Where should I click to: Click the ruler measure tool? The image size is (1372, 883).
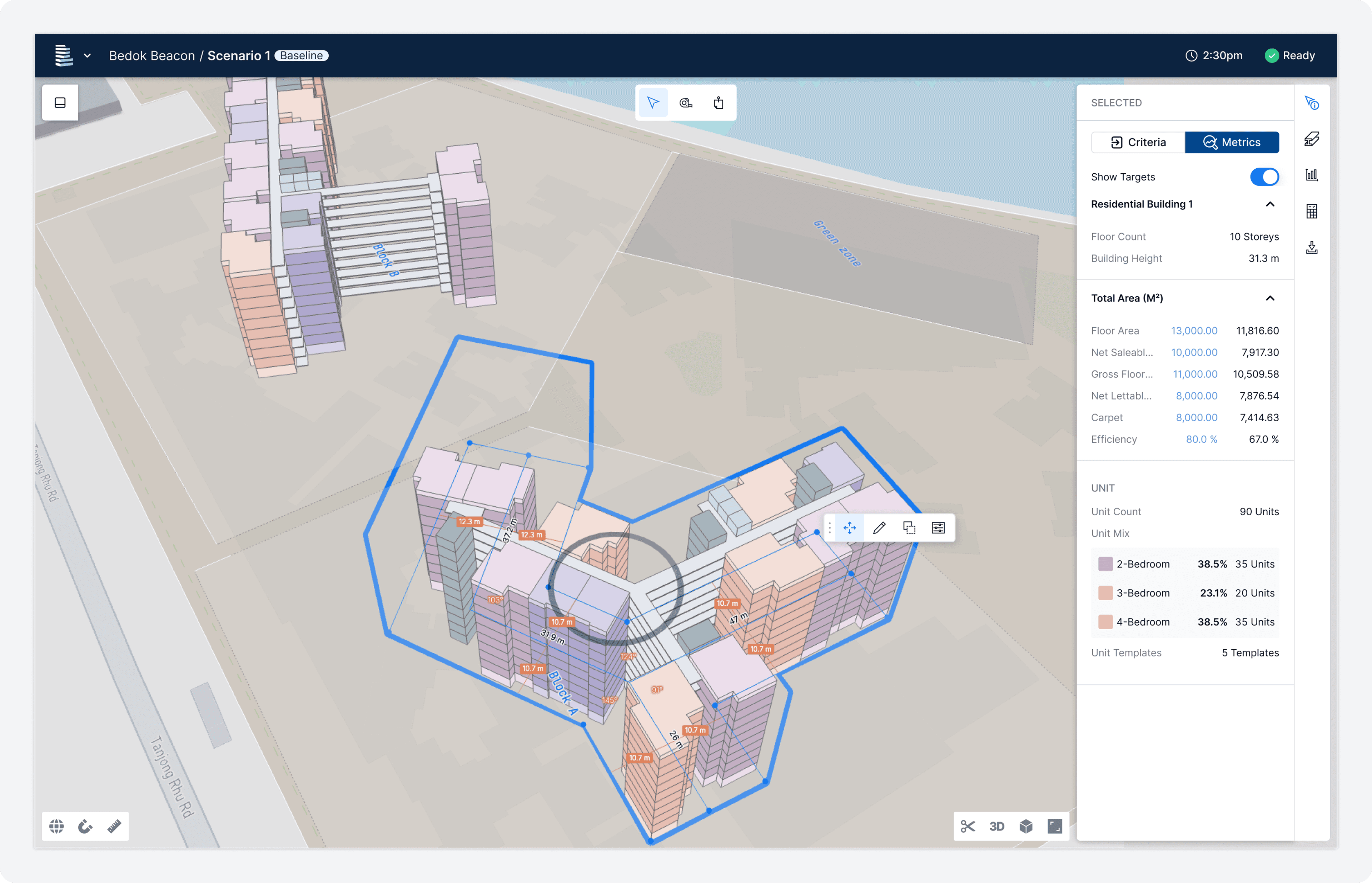pyautogui.click(x=114, y=826)
